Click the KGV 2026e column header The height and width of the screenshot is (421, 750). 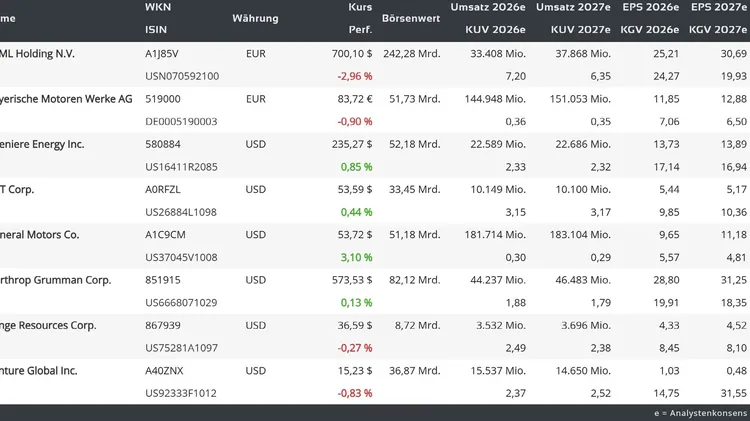coord(650,30)
